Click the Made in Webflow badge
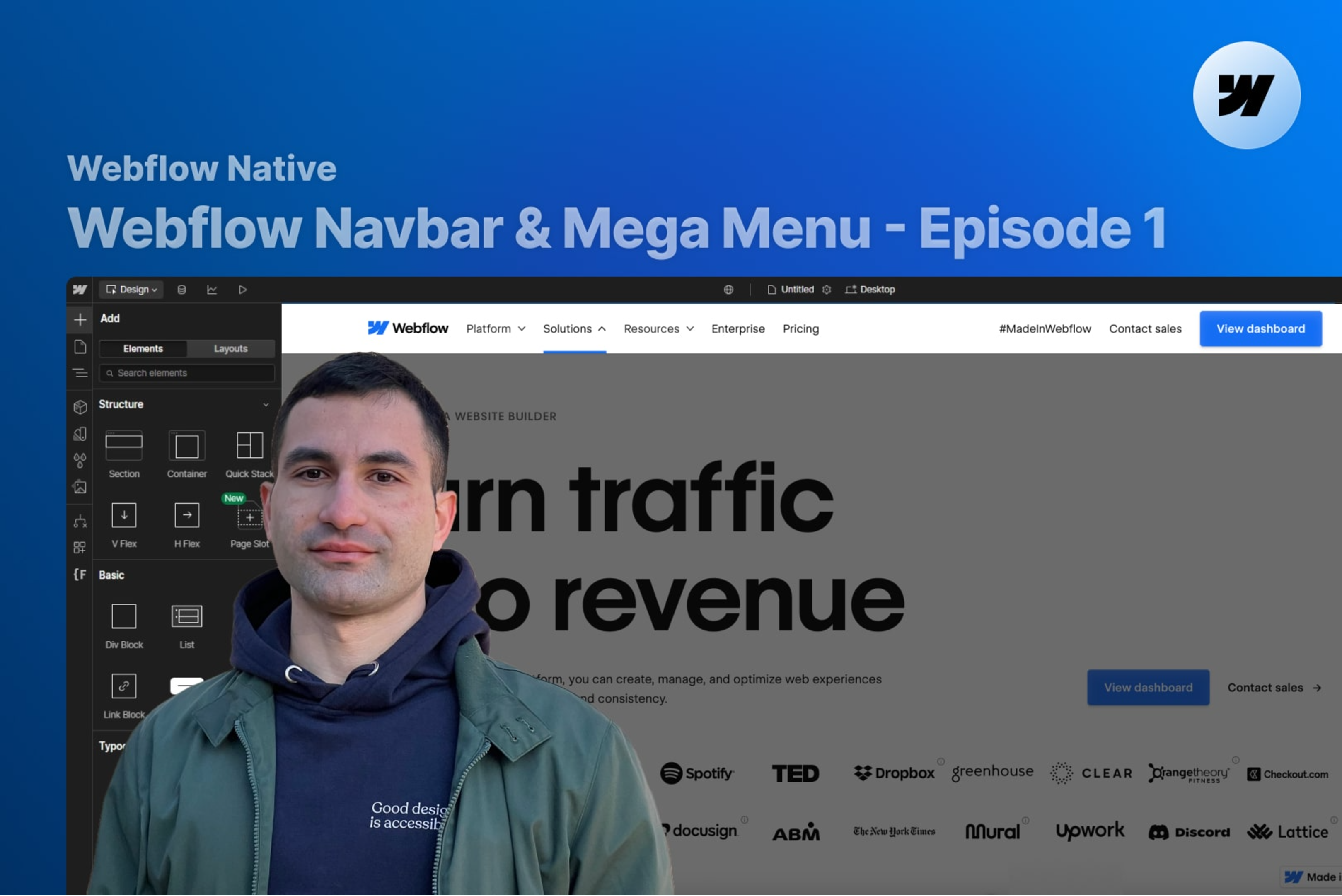The image size is (1342, 896). coord(1312,877)
